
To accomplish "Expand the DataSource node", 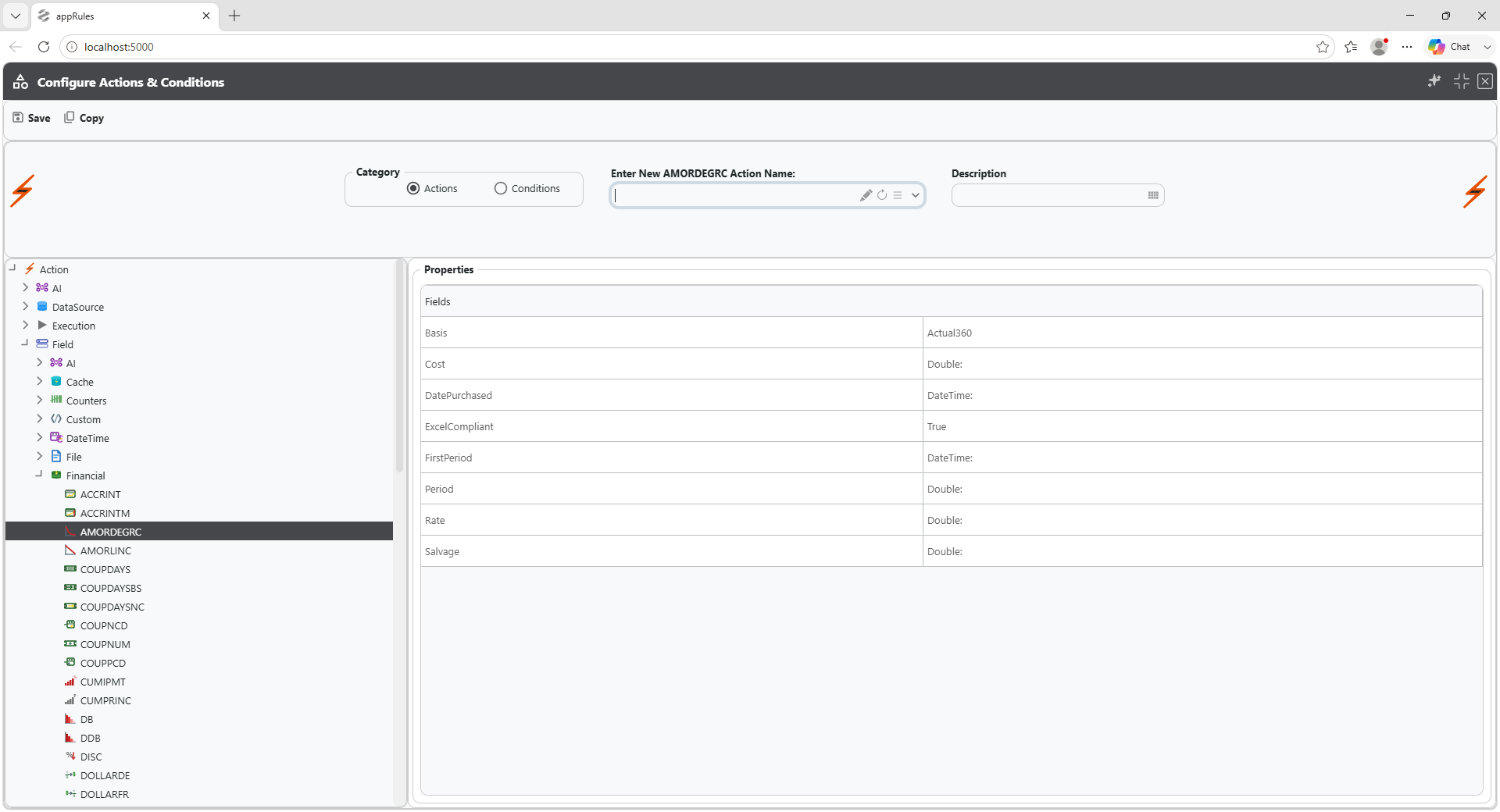I will pos(26,306).
